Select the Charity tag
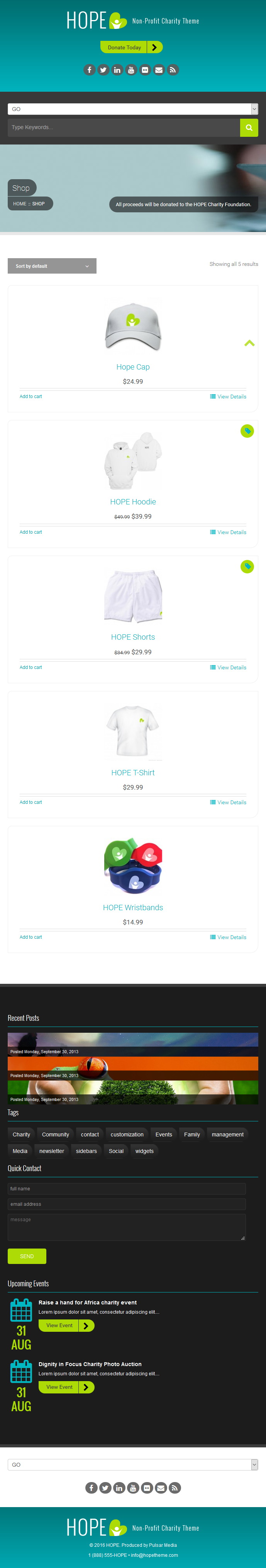The height and width of the screenshot is (1568, 266). [x=21, y=1134]
